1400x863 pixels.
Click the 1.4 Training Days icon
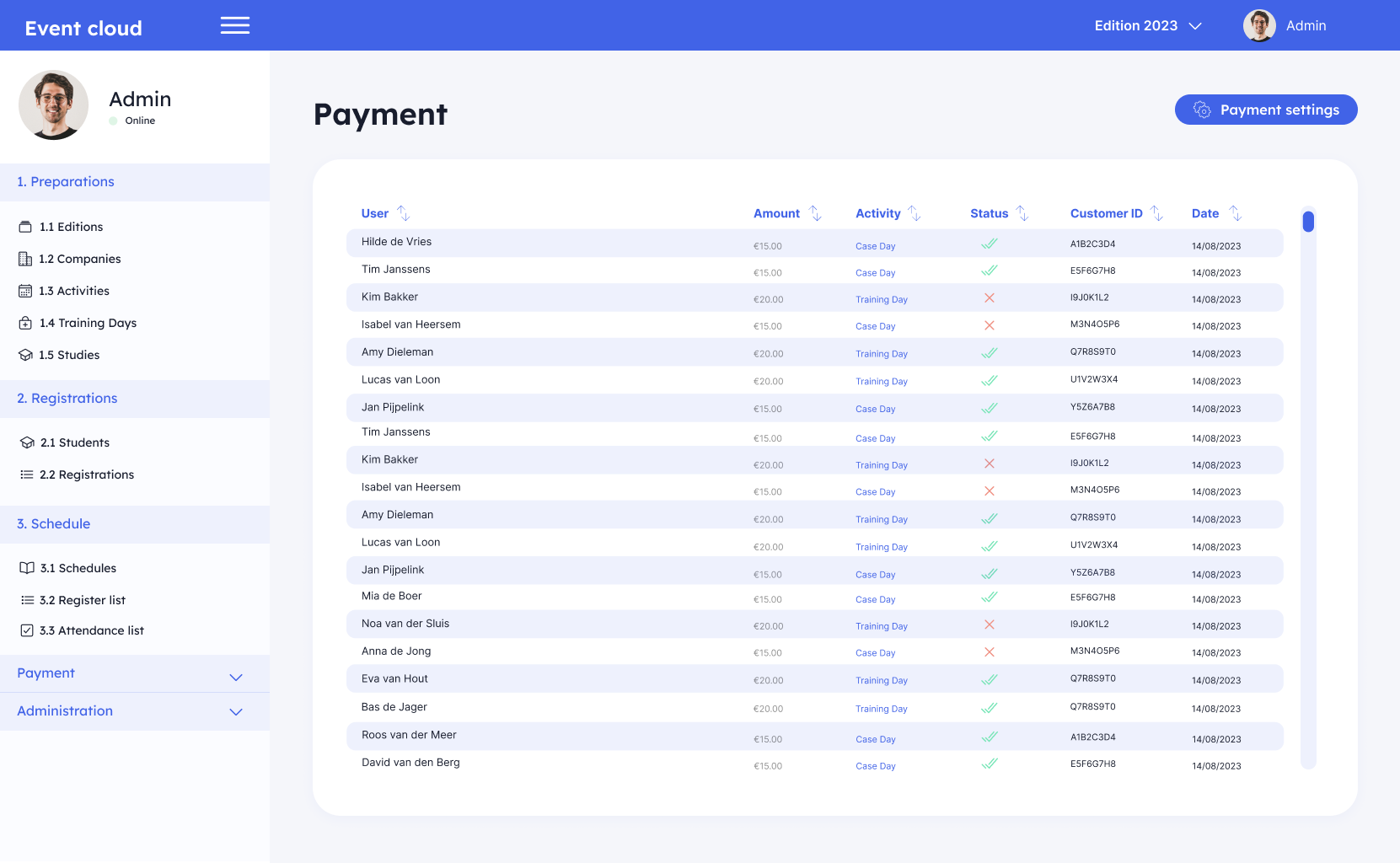(x=25, y=323)
